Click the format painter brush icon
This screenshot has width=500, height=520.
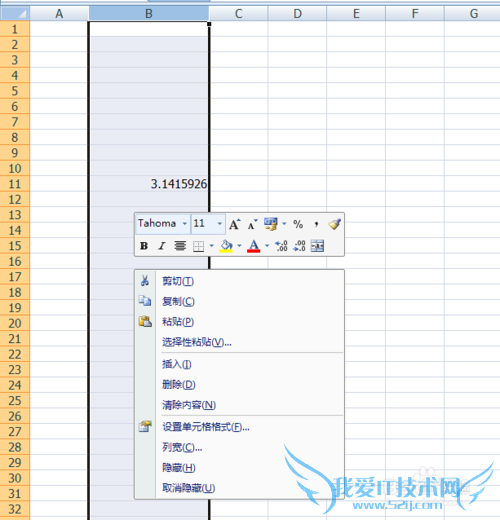[334, 224]
